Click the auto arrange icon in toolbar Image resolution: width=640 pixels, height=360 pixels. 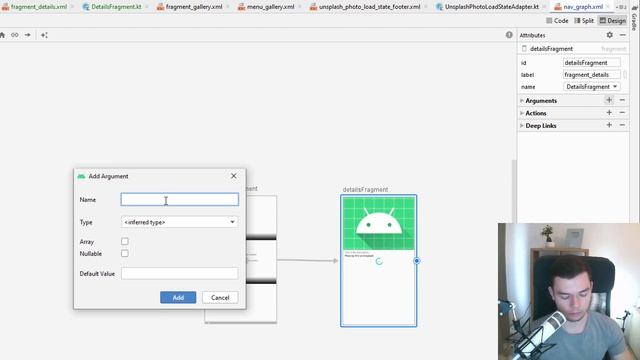(x=44, y=35)
